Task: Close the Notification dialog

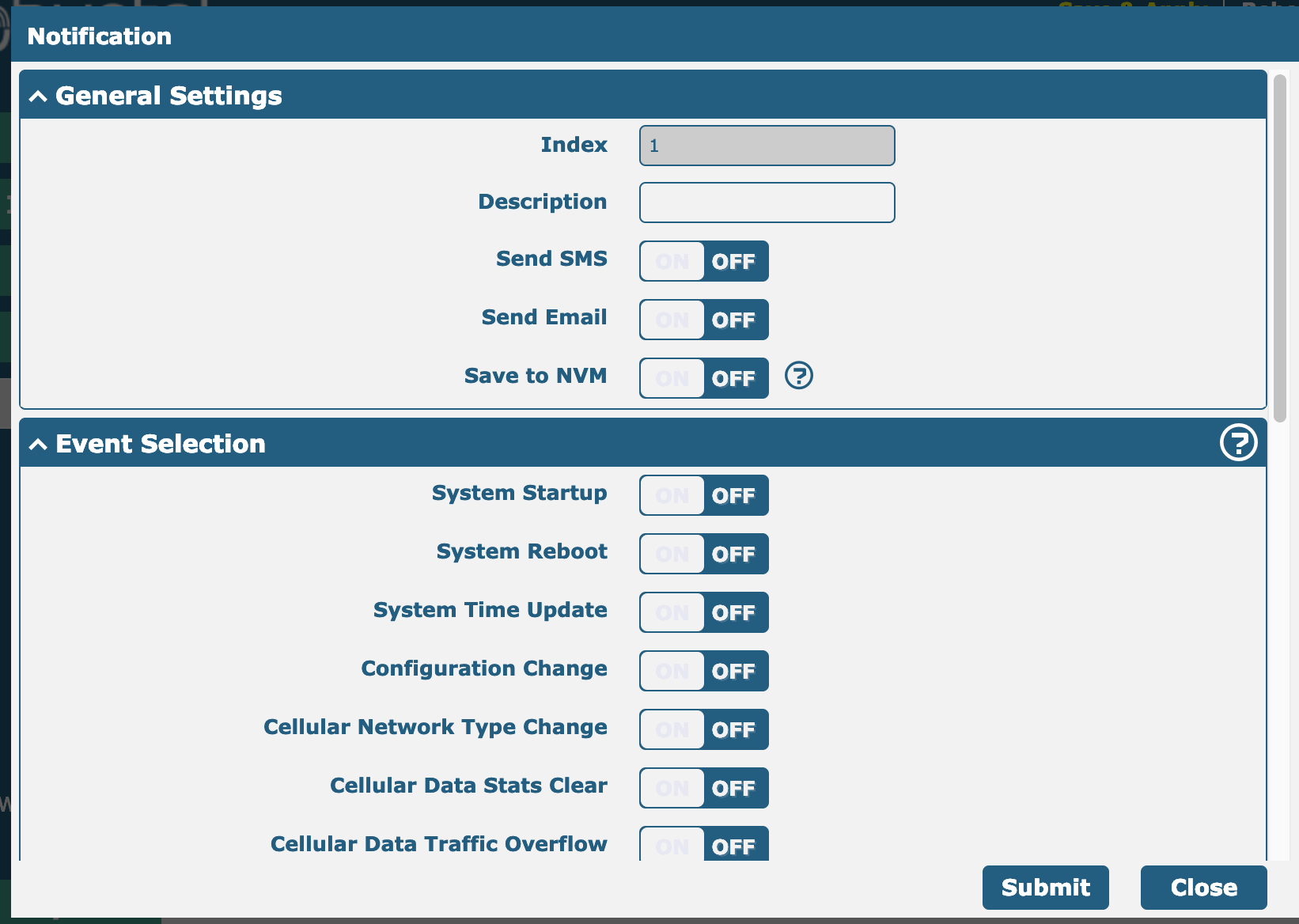Action: point(1204,888)
